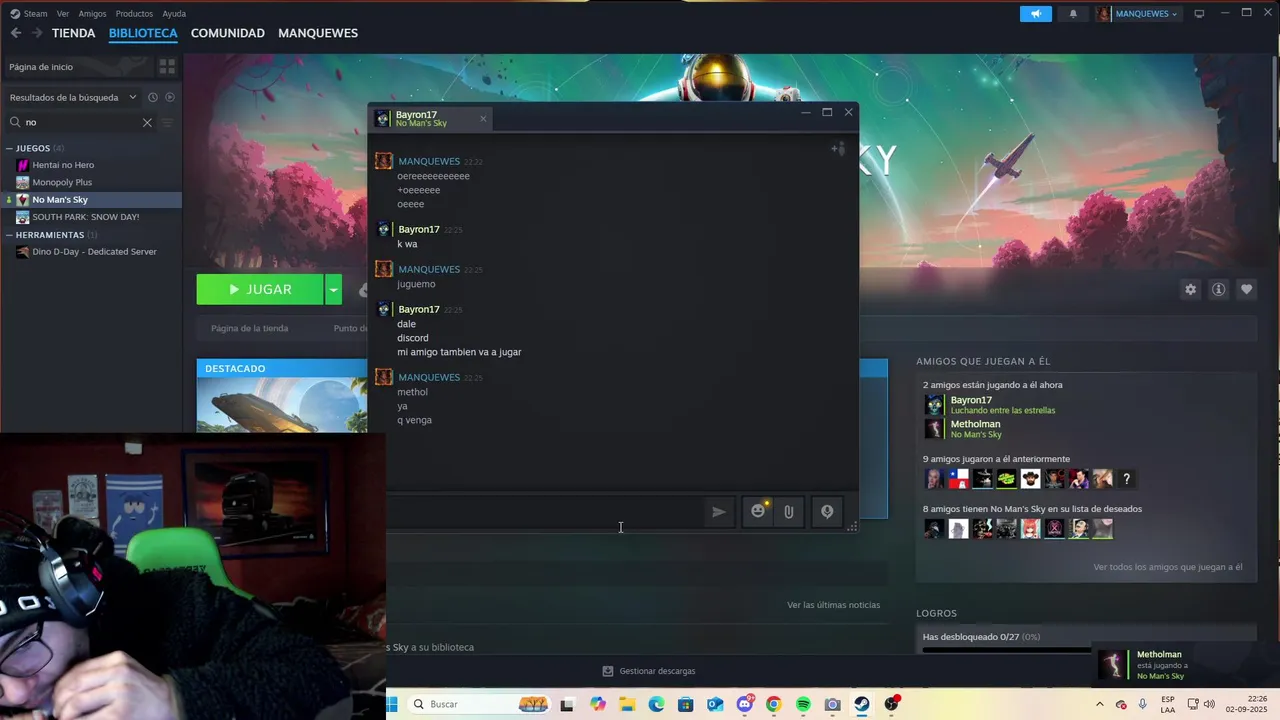Open game info icon
This screenshot has height=720, width=1280.
[x=1218, y=289]
